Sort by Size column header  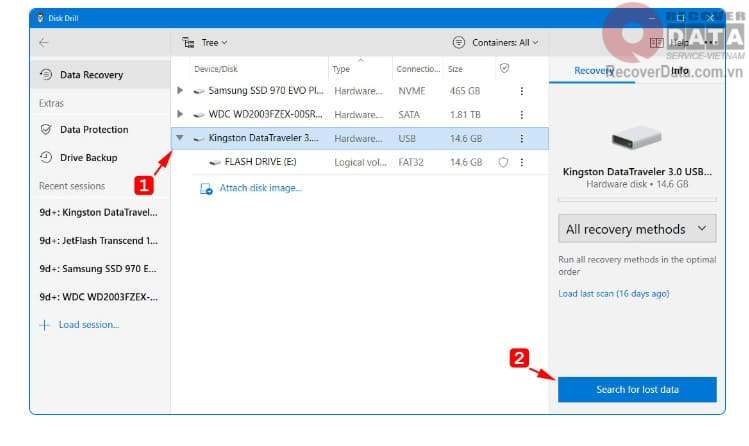click(455, 69)
